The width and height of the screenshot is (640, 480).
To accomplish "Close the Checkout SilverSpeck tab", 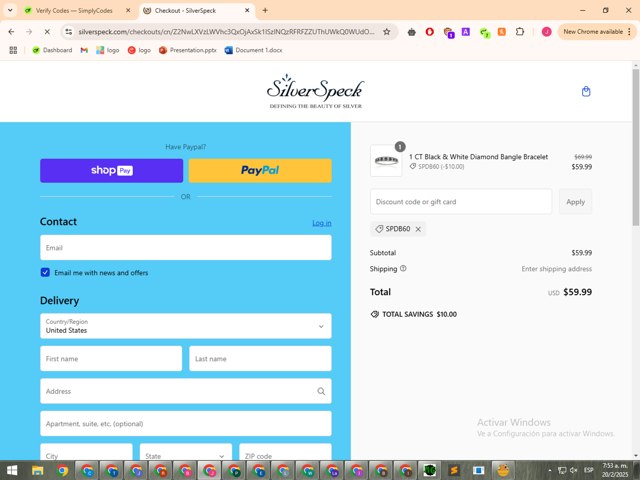I will click(x=247, y=10).
